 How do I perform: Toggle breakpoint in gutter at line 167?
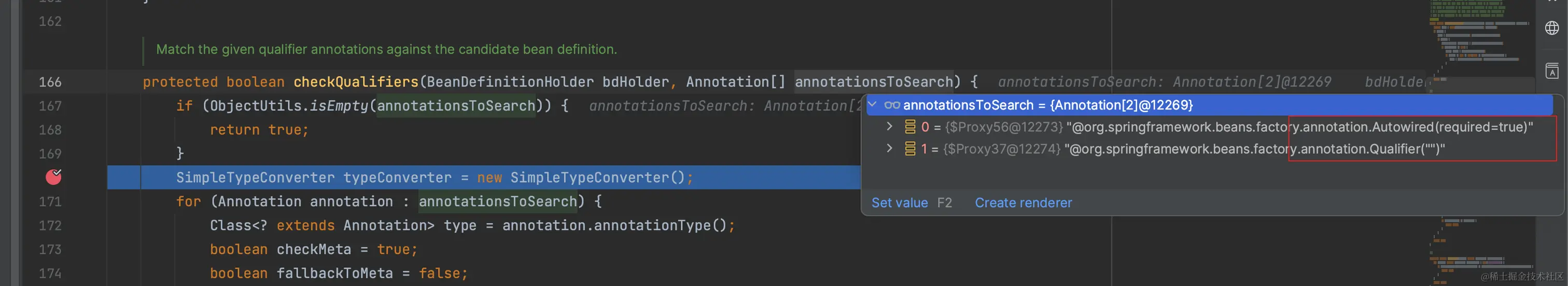[x=53, y=105]
